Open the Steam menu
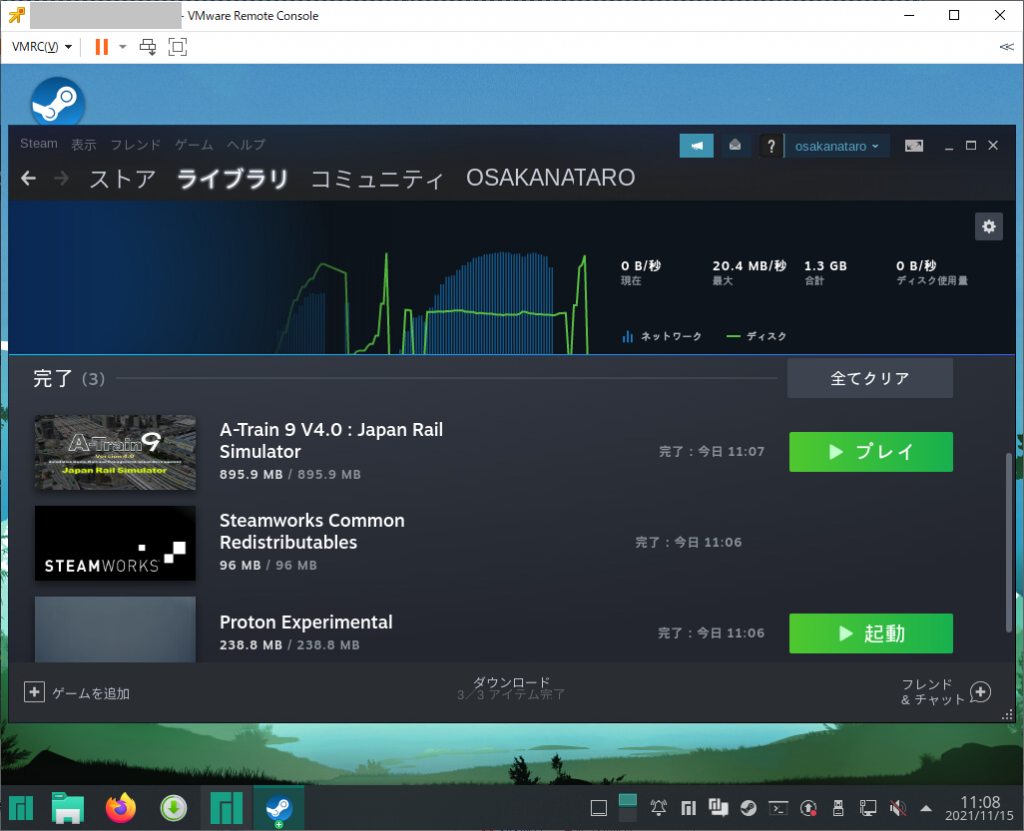This screenshot has height=831, width=1024. 39,144
